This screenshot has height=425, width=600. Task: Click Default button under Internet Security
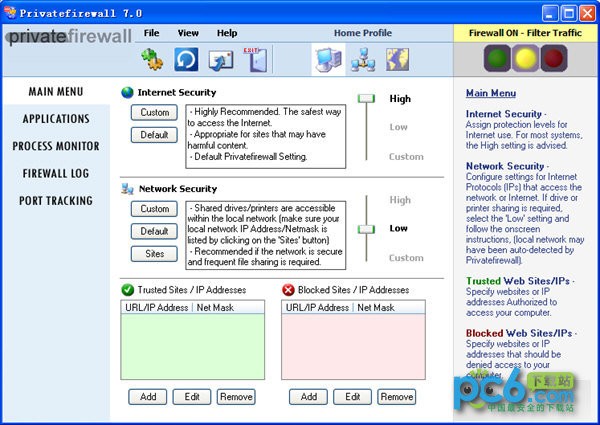pyautogui.click(x=154, y=135)
